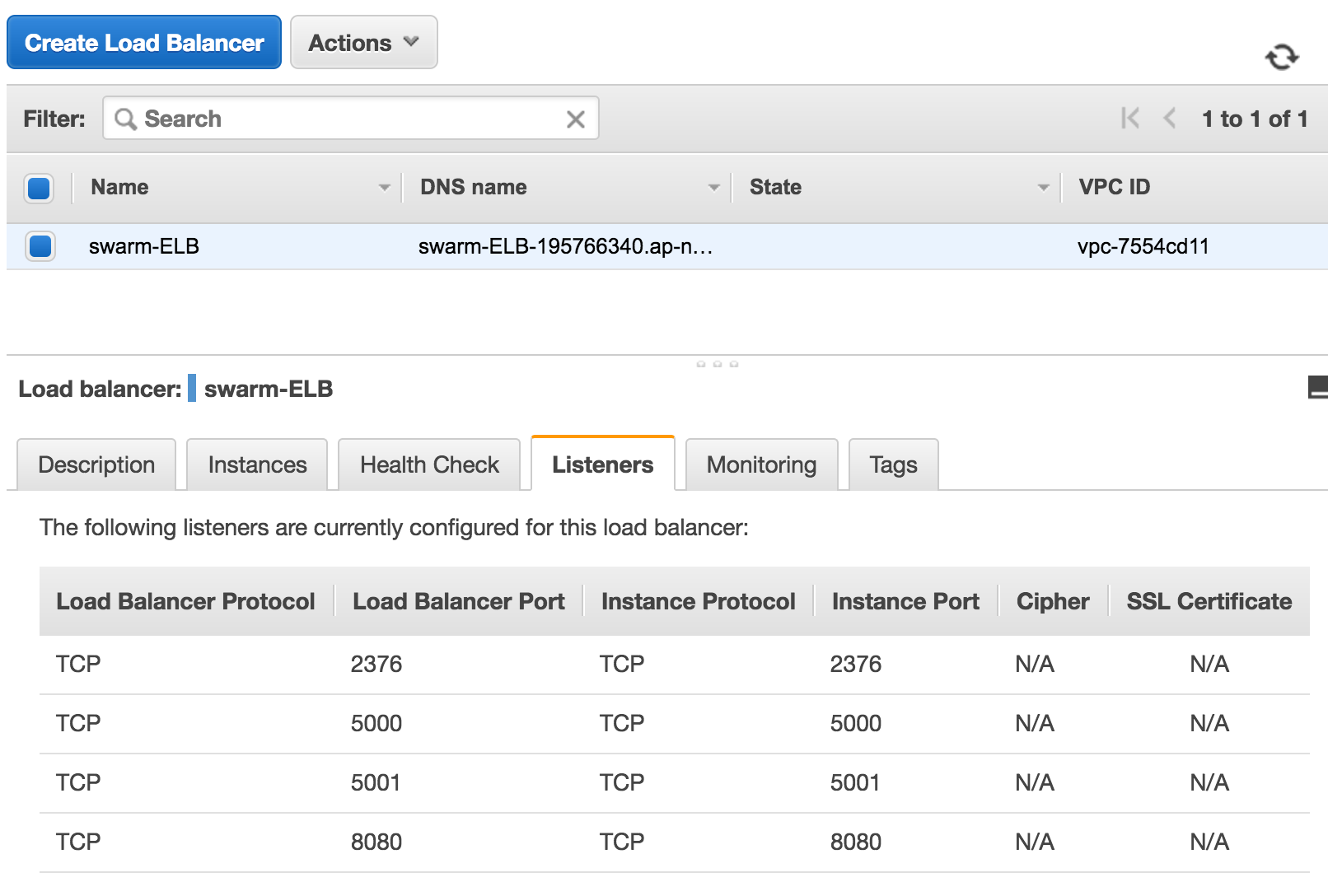Click the vpc-7554cd11 VPC ID cell
Viewport: 1328px width, 896px height.
coord(1143,246)
